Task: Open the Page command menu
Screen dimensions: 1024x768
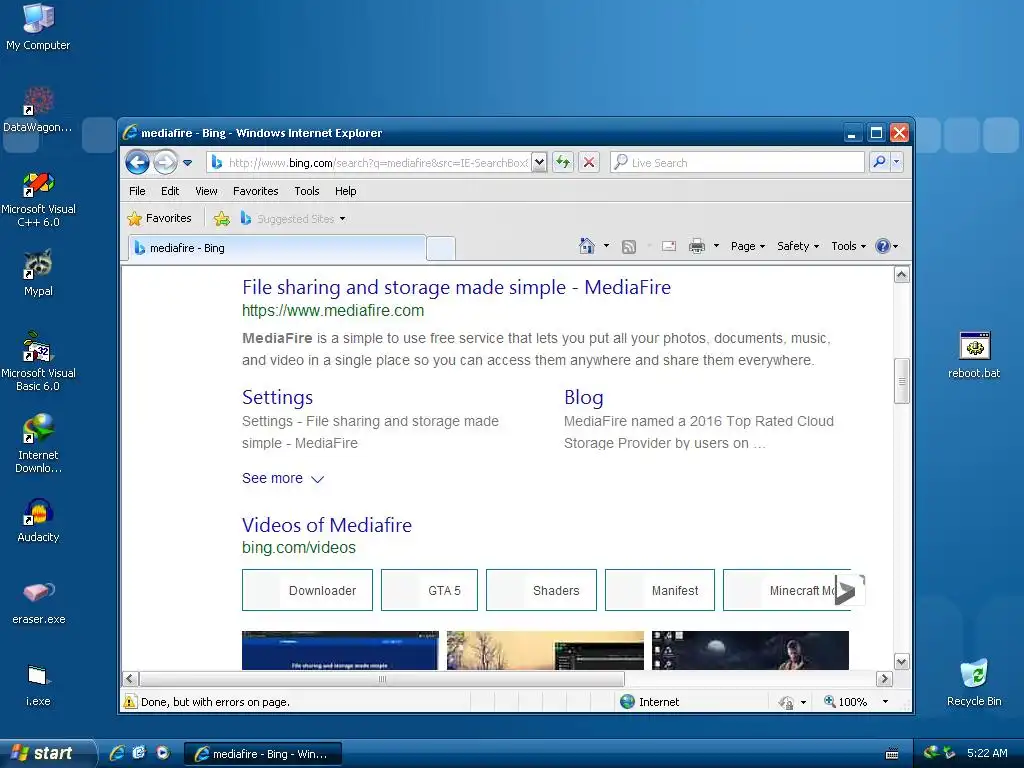Action: pyautogui.click(x=748, y=246)
